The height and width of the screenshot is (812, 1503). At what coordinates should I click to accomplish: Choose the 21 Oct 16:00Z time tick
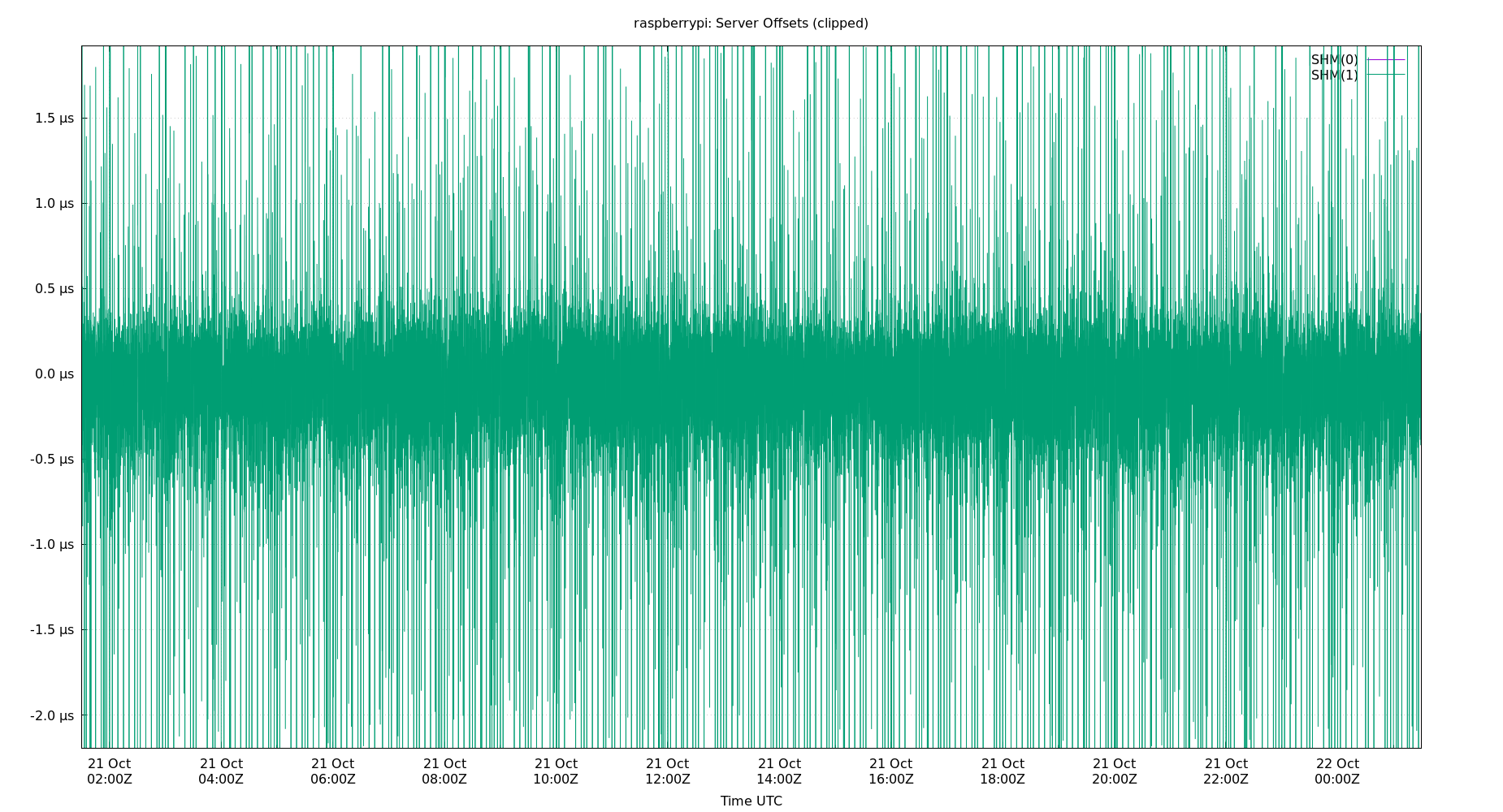tap(891, 771)
